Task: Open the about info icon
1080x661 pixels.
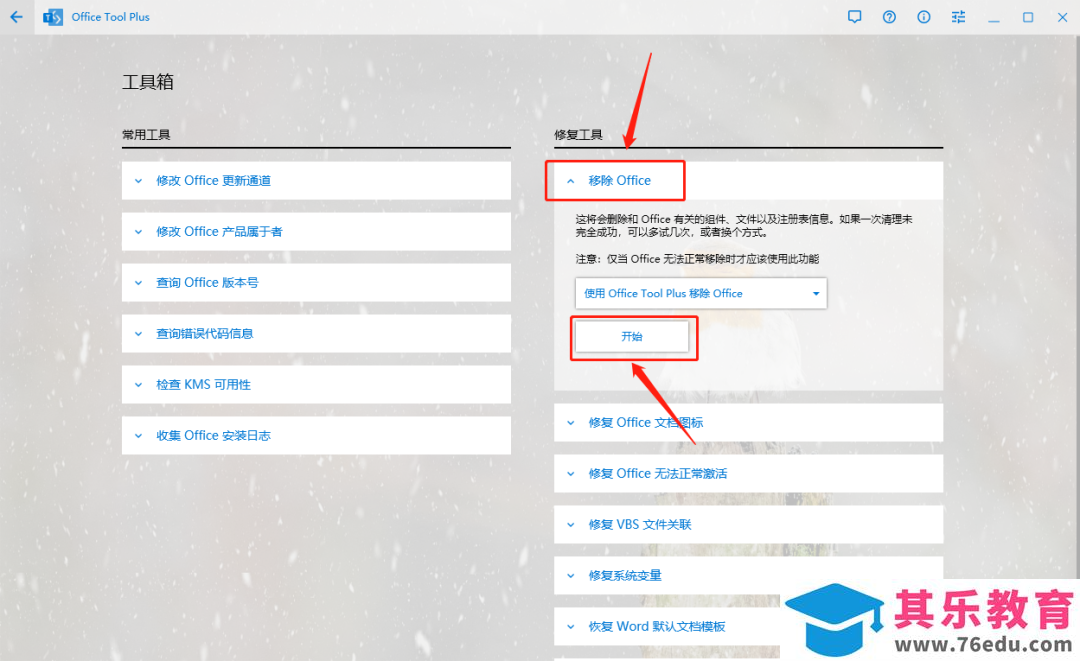Action: (x=924, y=17)
